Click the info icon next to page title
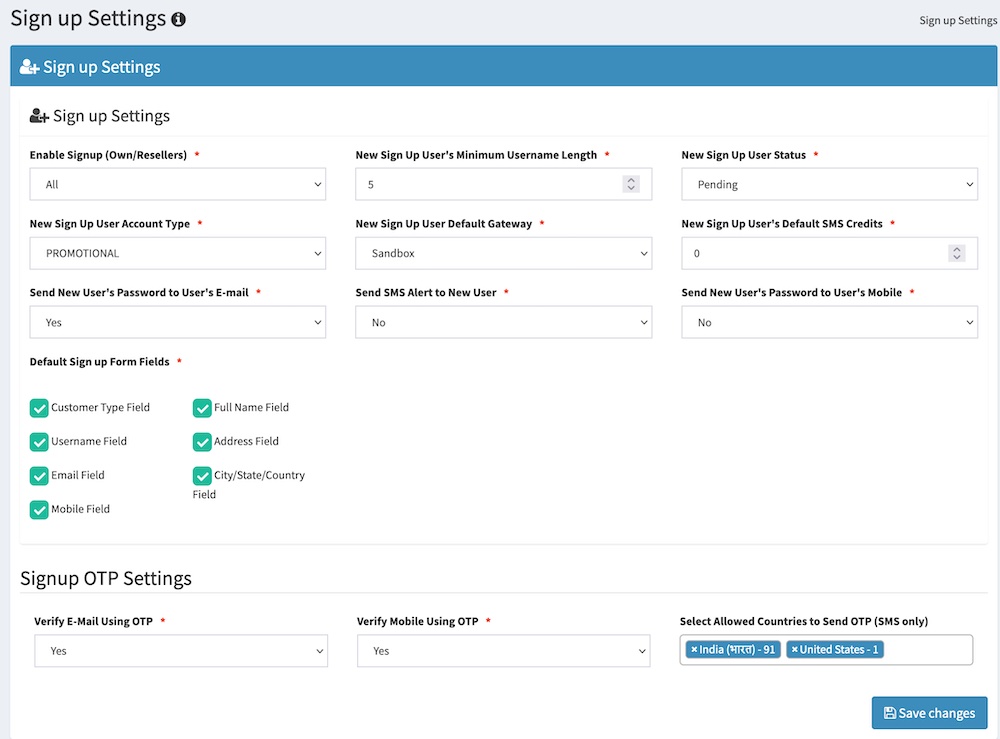Viewport: 1000px width, 739px height. [x=179, y=20]
